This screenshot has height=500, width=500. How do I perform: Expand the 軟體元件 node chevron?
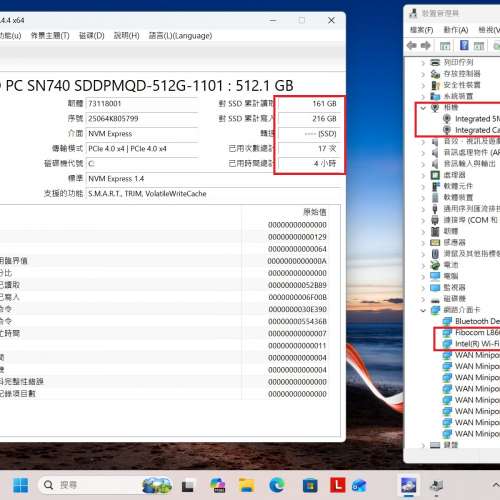[423, 186]
